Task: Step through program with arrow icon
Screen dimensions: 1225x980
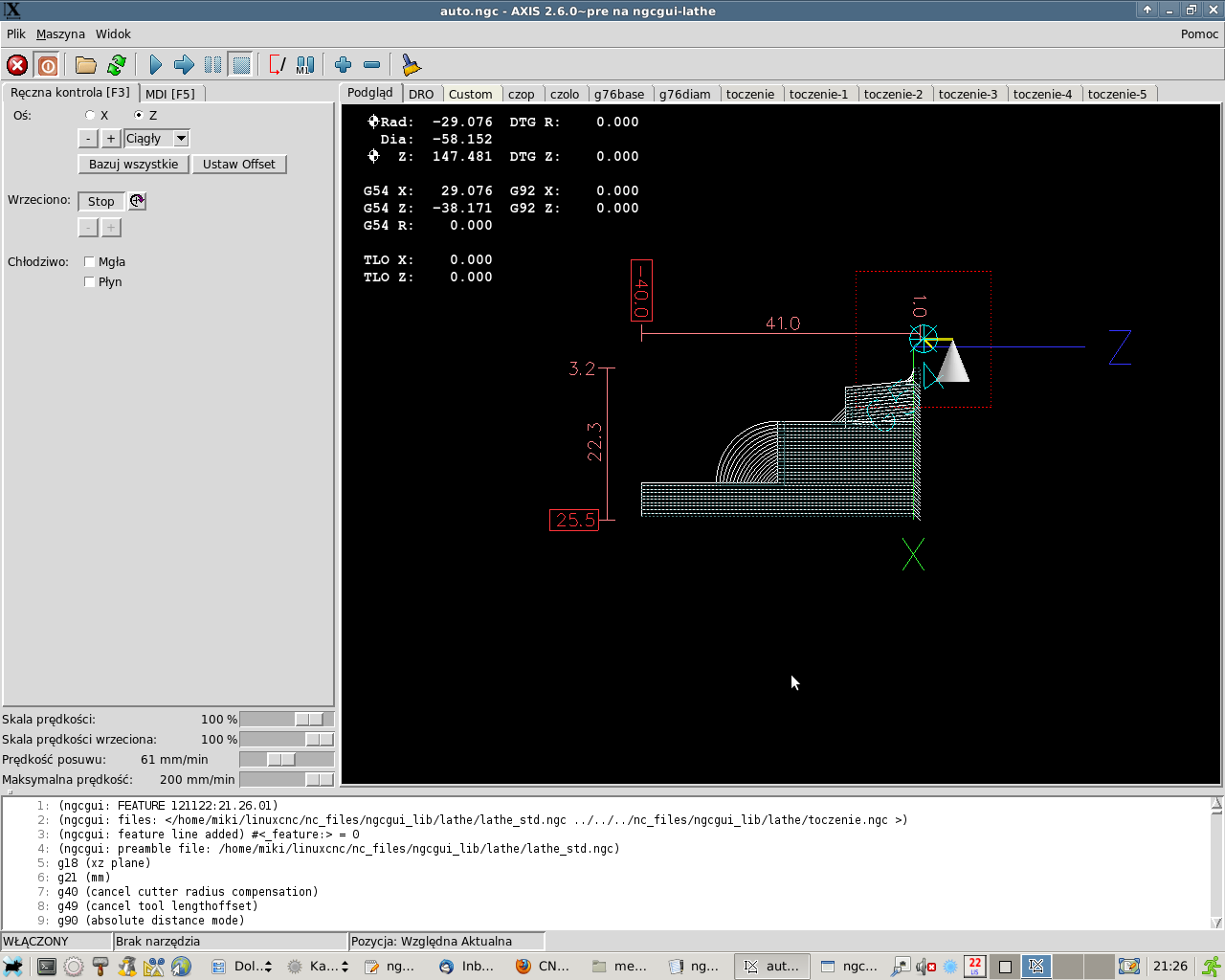Action: [184, 65]
